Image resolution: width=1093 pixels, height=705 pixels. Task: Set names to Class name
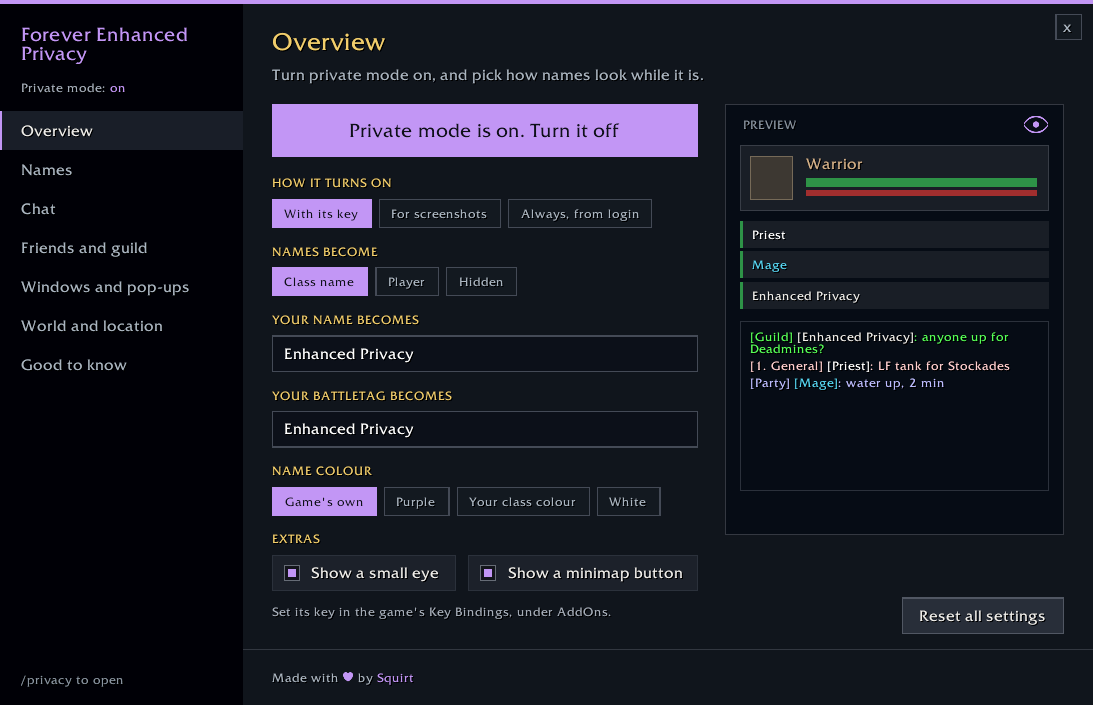coord(319,282)
